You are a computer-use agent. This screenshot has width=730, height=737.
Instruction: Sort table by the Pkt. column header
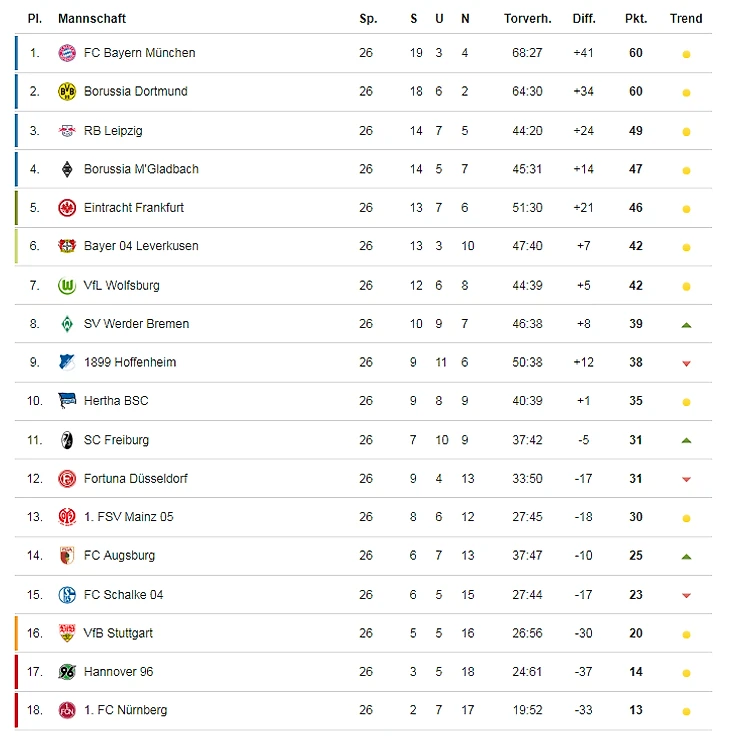(x=636, y=19)
